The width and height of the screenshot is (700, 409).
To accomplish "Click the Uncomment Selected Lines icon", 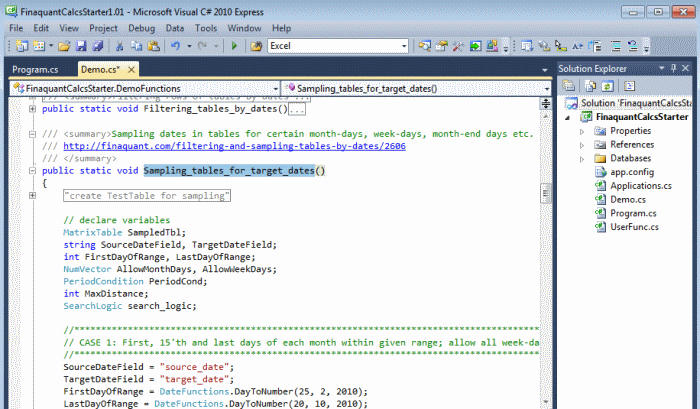I will (633, 46).
